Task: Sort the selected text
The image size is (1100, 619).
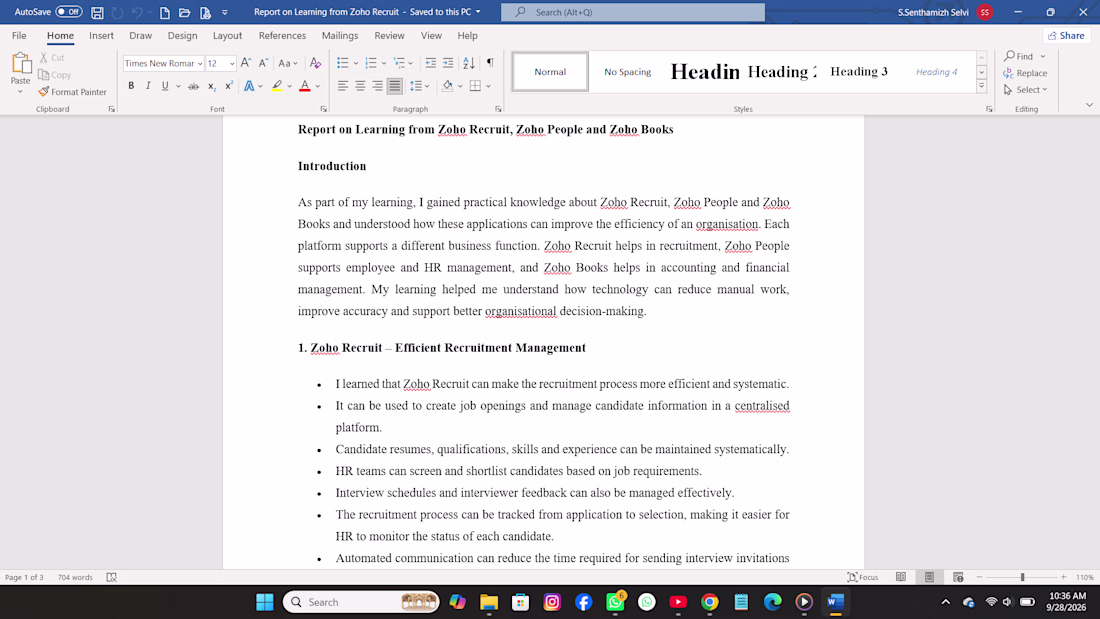Action: click(x=469, y=63)
